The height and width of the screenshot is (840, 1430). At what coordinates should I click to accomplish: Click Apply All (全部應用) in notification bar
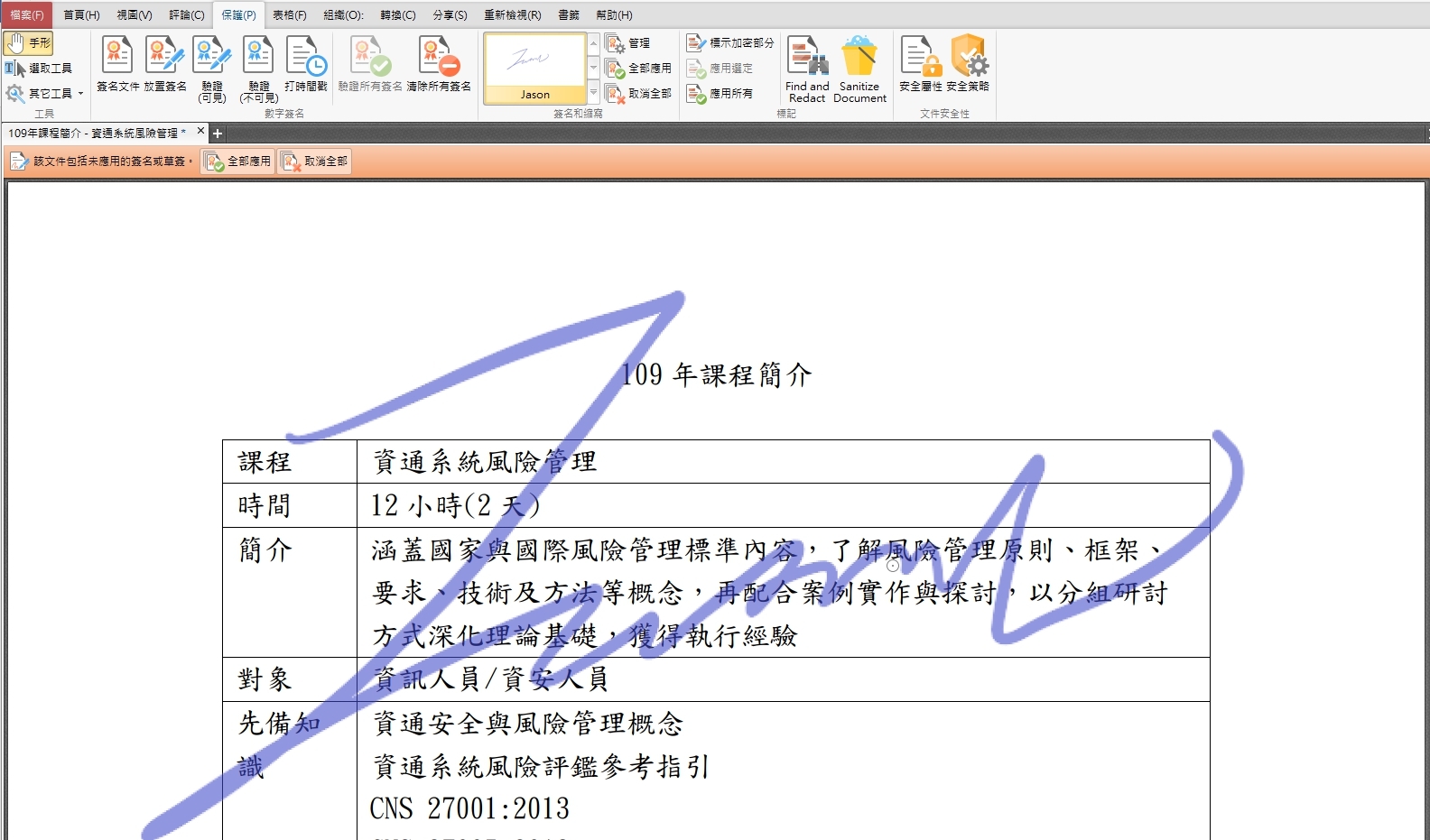tap(237, 162)
